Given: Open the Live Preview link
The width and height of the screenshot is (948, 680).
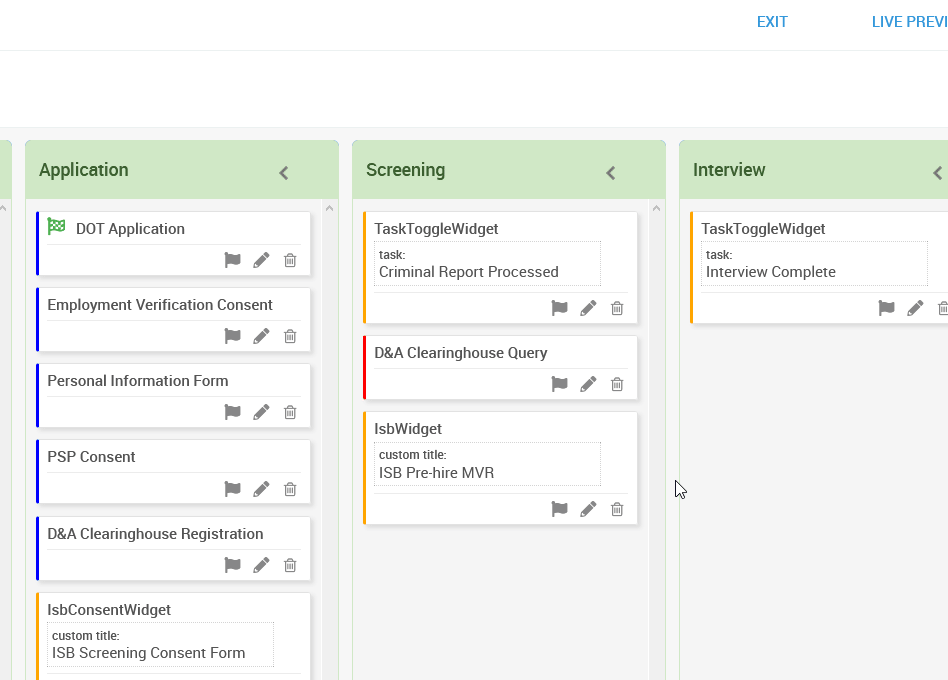Looking at the screenshot, I should (909, 22).
